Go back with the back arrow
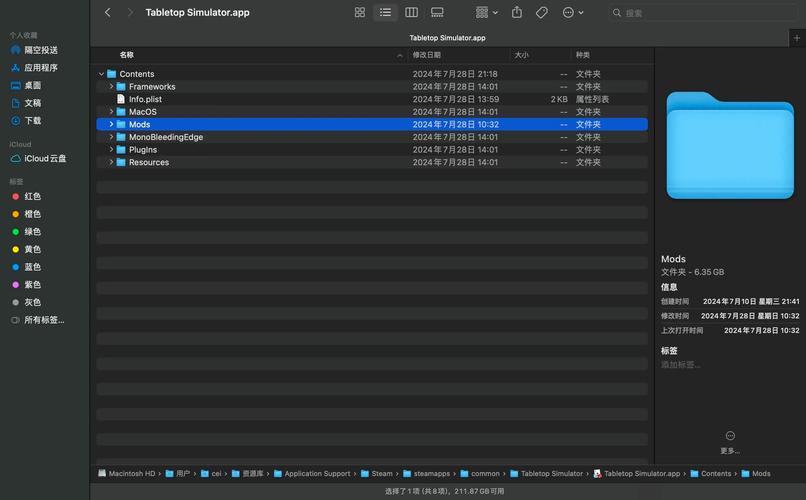This screenshot has height=500, width=806. (107, 12)
